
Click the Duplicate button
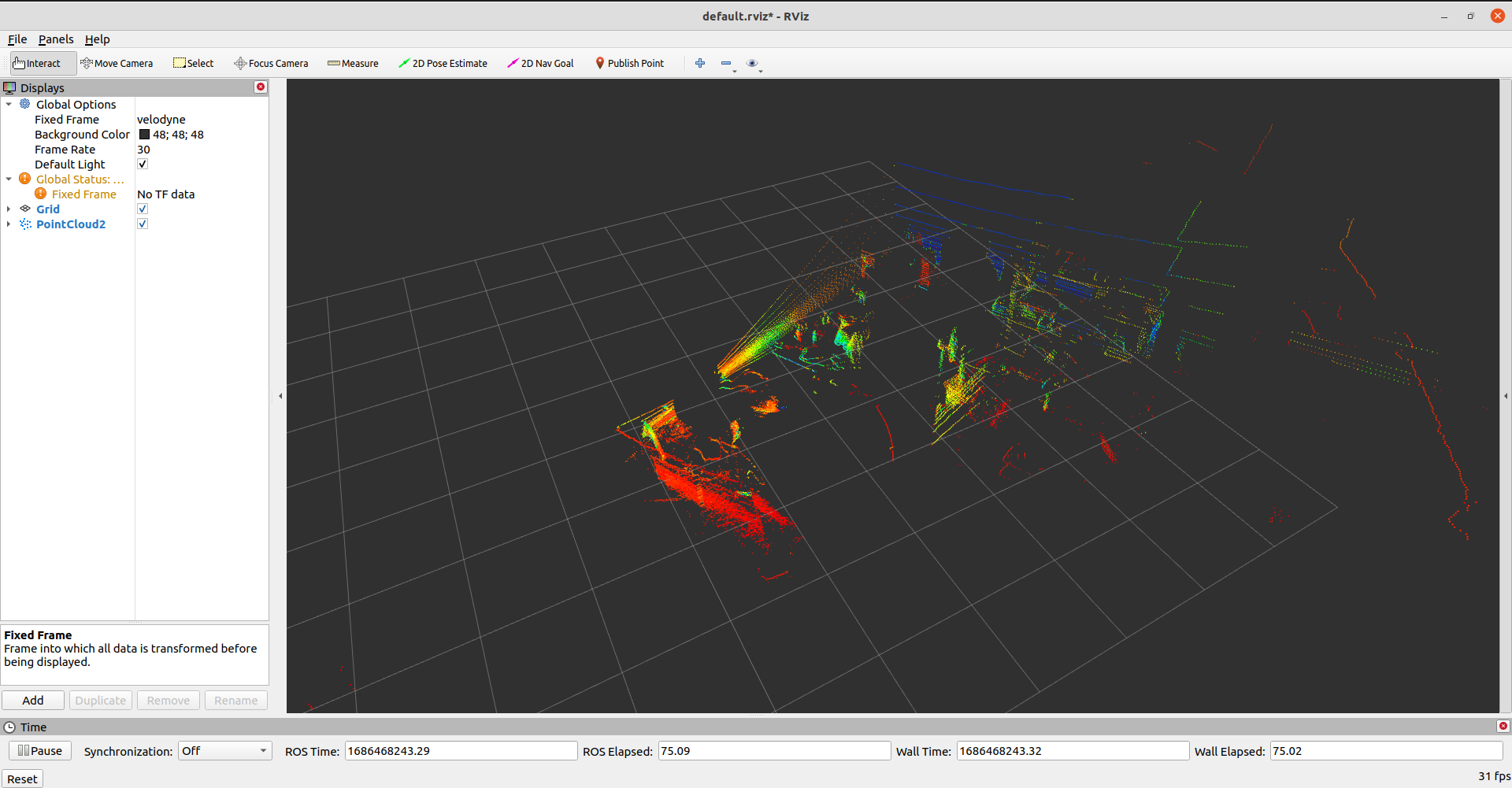pos(101,701)
